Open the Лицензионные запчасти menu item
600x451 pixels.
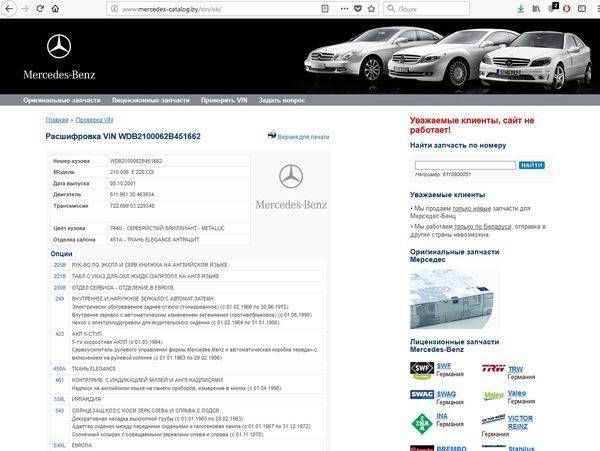point(151,100)
